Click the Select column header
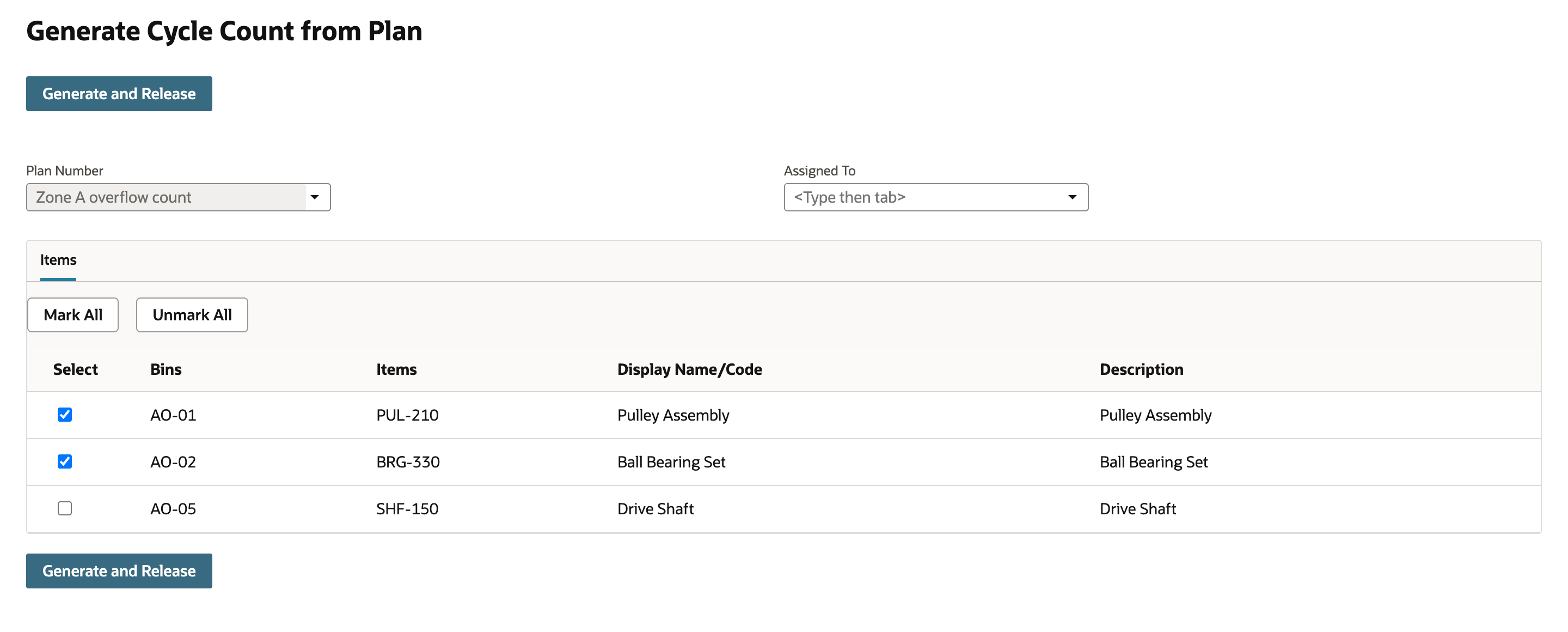 (x=76, y=370)
